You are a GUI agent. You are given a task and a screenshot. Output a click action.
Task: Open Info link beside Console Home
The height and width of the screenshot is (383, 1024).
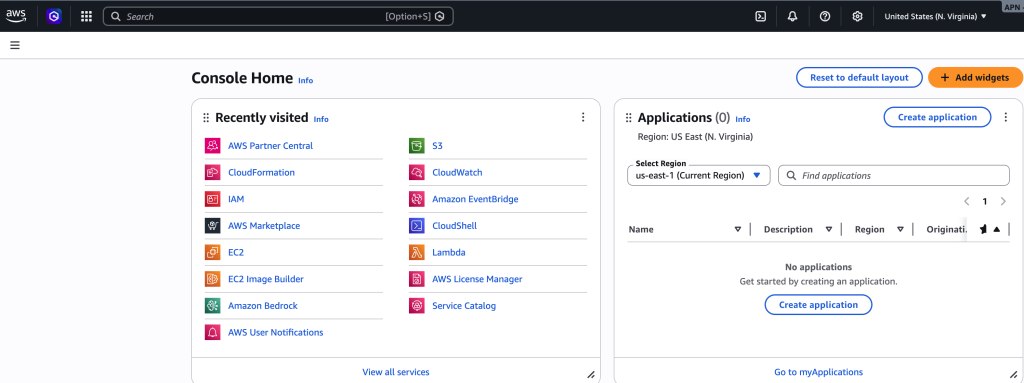point(306,80)
